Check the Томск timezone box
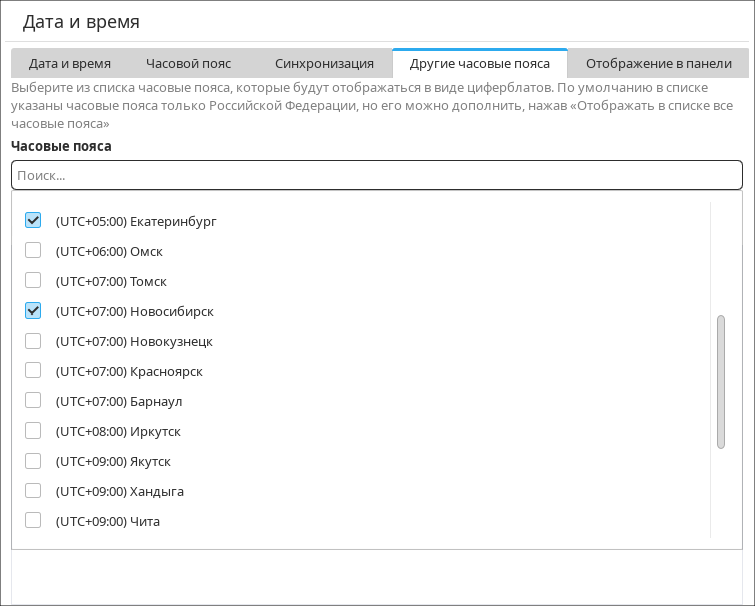The image size is (755, 606). point(33,280)
